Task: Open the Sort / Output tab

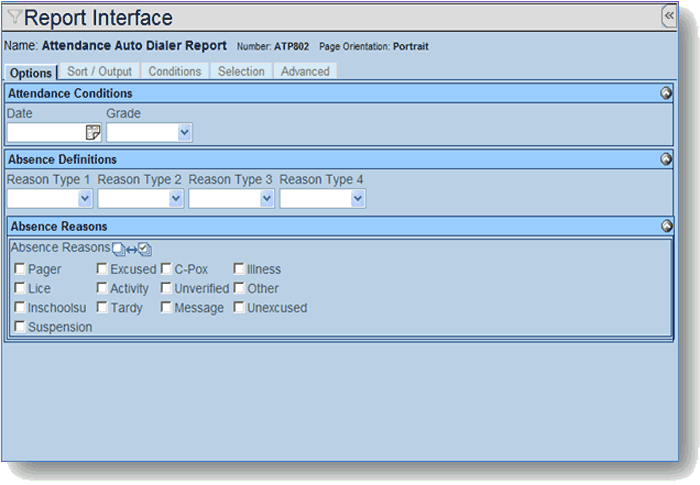Action: point(99,71)
